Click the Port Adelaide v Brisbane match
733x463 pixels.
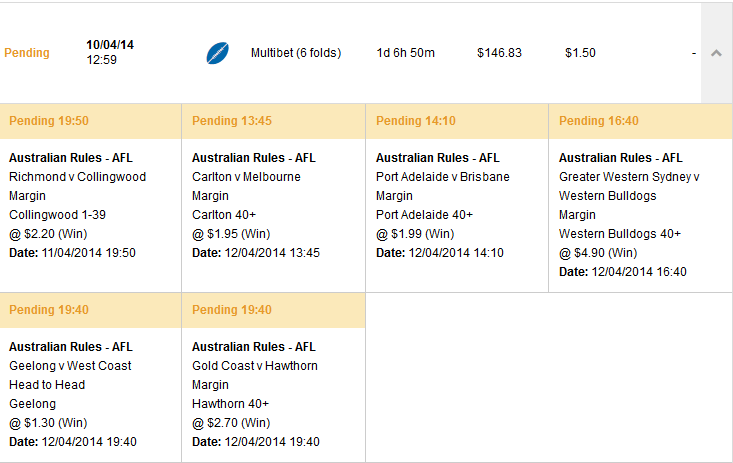point(443,177)
